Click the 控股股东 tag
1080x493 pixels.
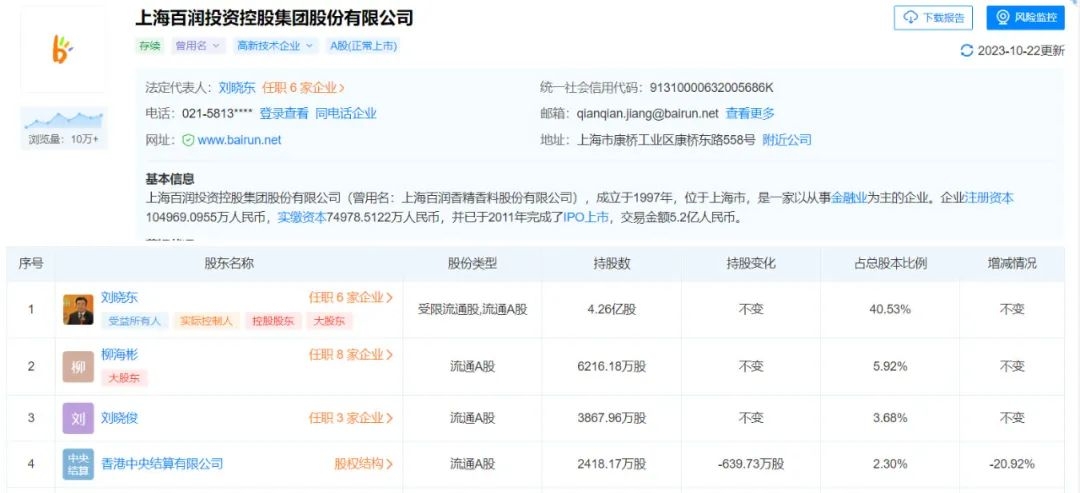click(x=273, y=320)
